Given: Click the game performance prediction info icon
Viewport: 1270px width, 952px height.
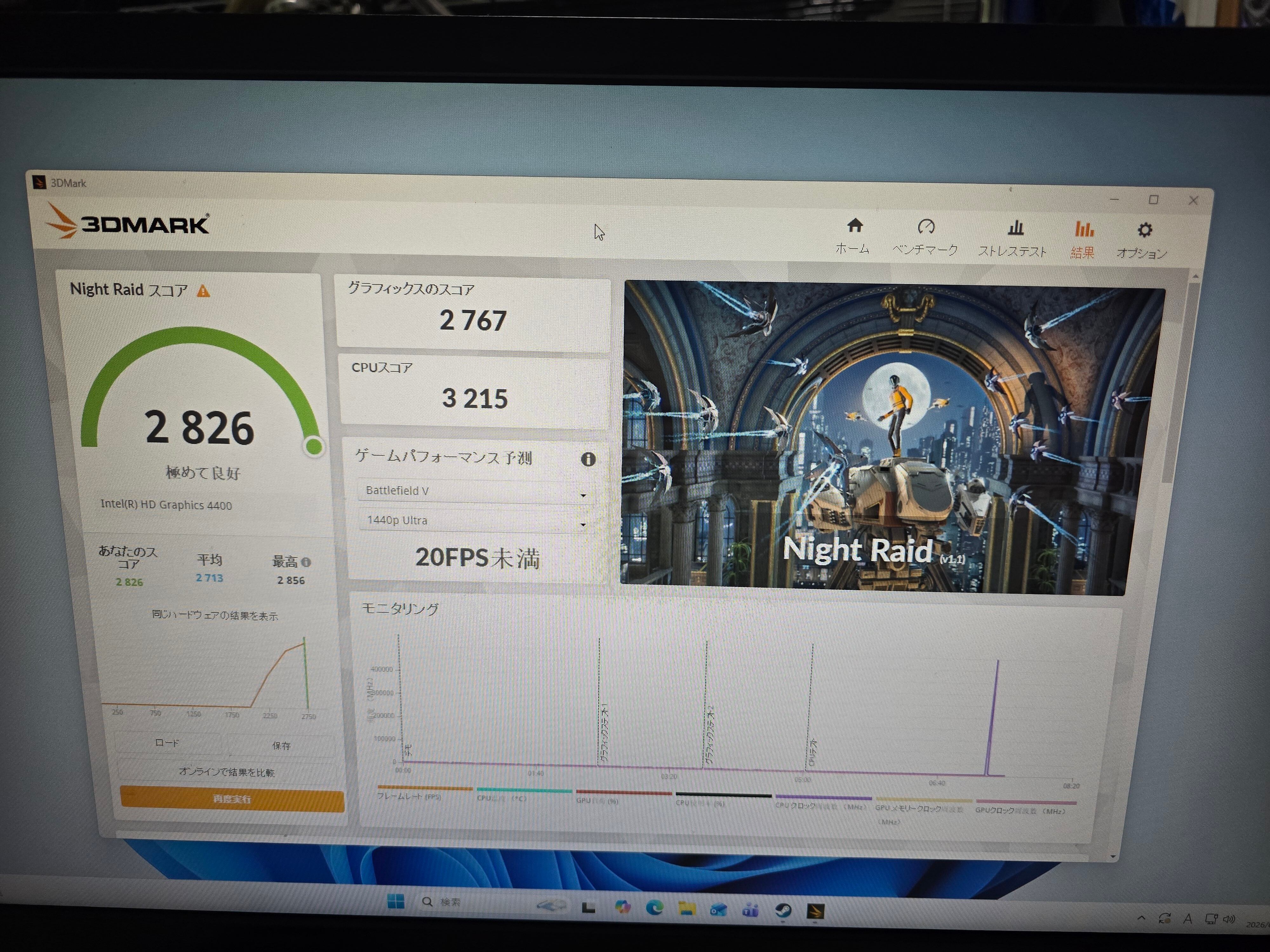Looking at the screenshot, I should 588,459.
